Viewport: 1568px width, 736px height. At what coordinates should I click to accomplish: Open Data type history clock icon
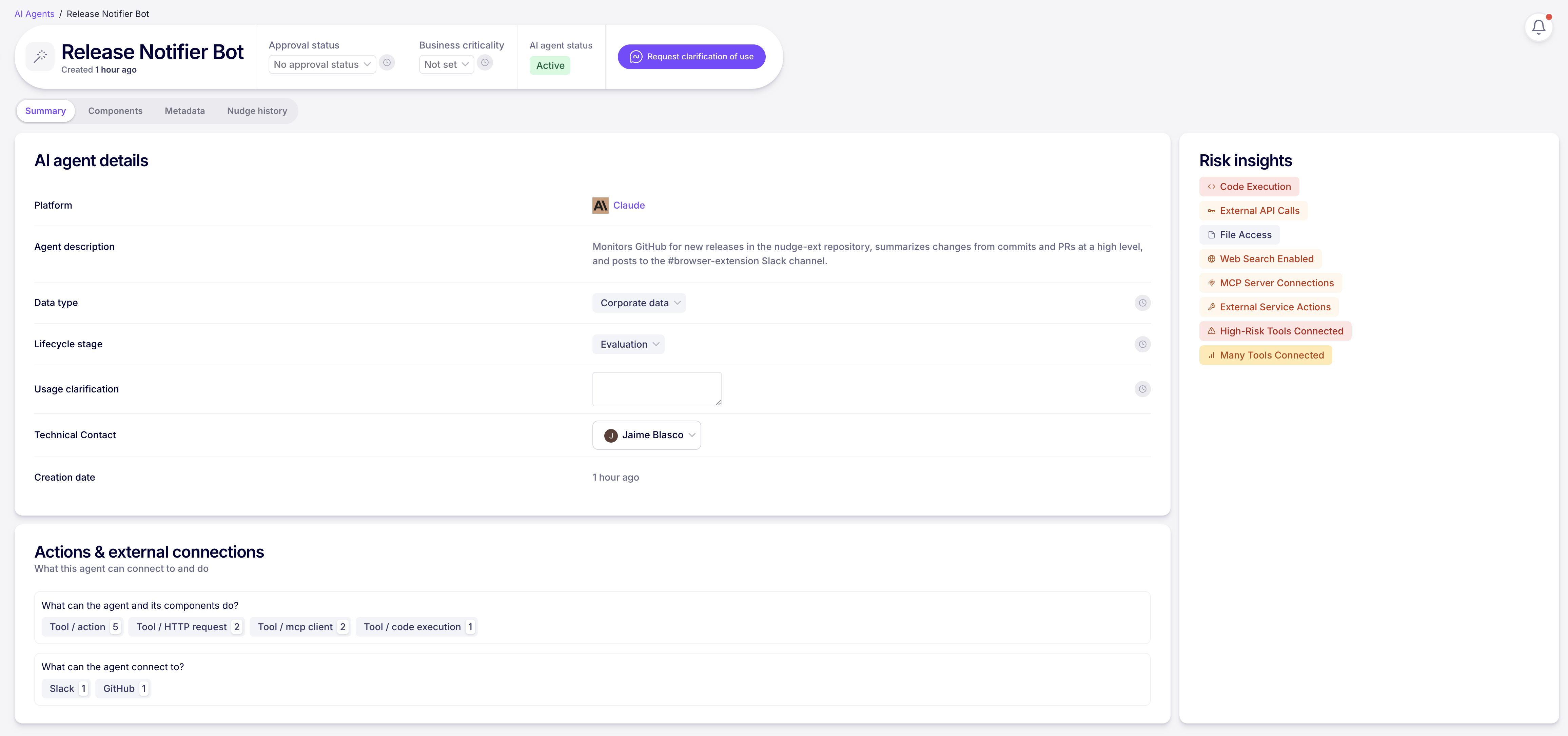click(x=1142, y=303)
